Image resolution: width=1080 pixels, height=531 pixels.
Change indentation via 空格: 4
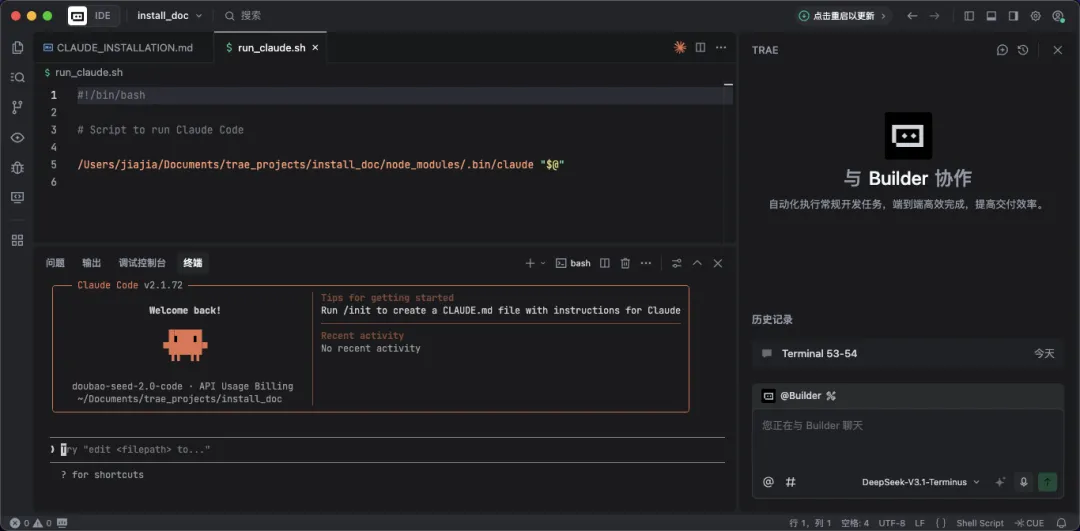click(x=855, y=523)
